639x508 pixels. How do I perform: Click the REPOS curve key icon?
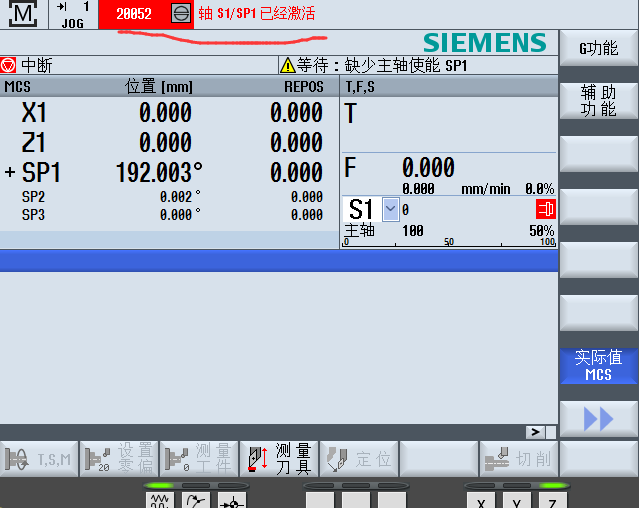(x=196, y=501)
